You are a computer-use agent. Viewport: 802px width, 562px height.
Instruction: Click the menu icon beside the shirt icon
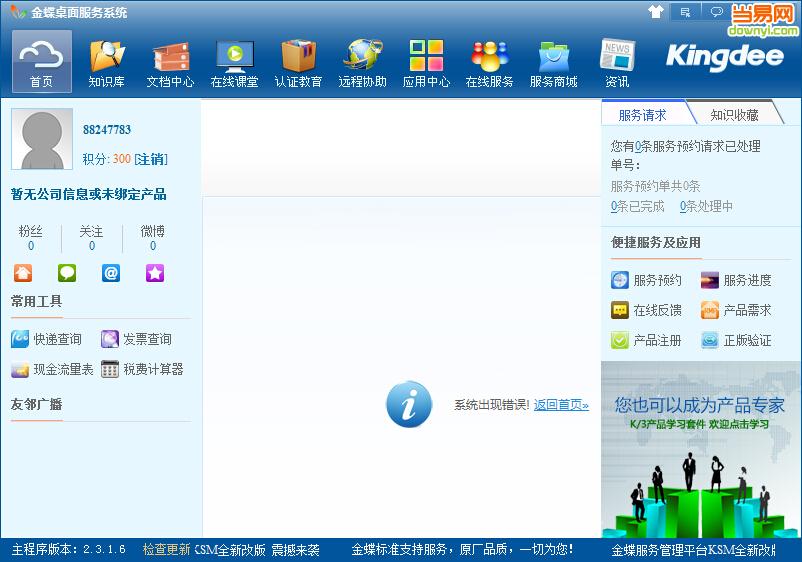(685, 11)
